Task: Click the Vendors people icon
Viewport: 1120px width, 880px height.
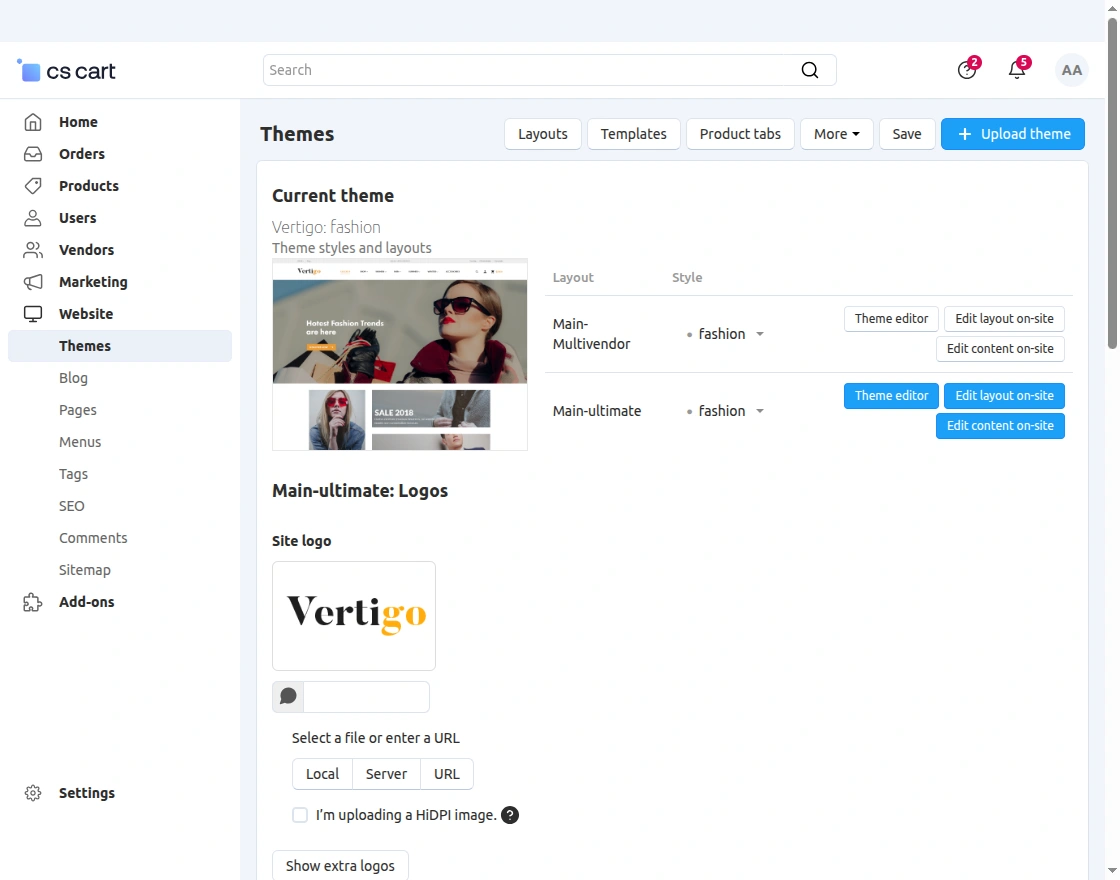Action: [33, 250]
